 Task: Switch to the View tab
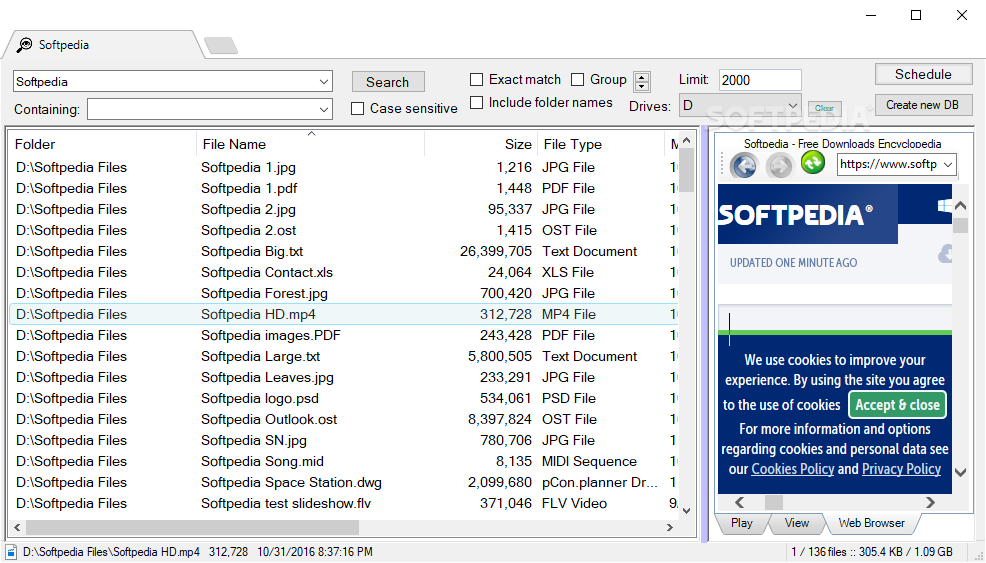[x=797, y=523]
